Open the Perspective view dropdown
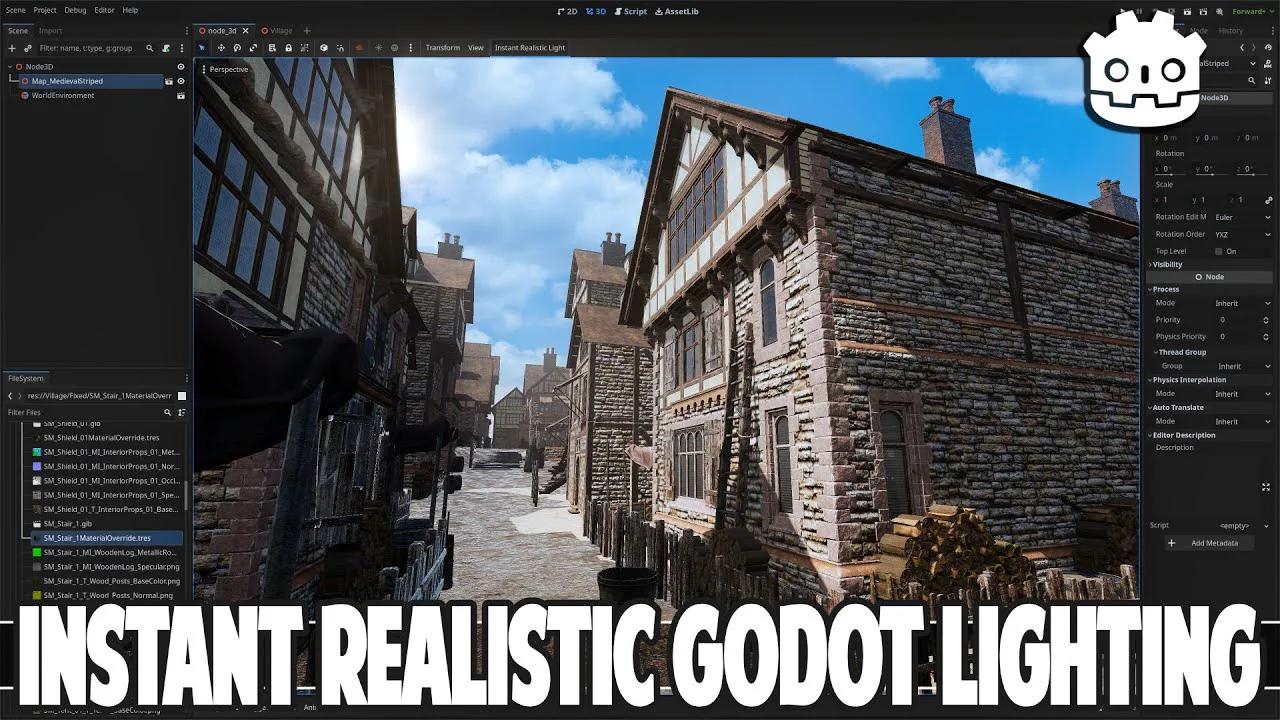Viewport: 1280px width, 720px height. click(x=227, y=69)
